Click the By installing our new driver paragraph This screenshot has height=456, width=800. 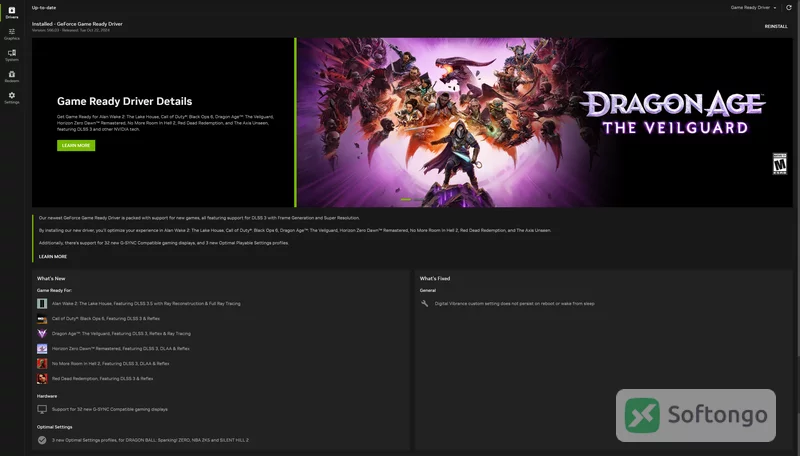pyautogui.click(x=295, y=231)
